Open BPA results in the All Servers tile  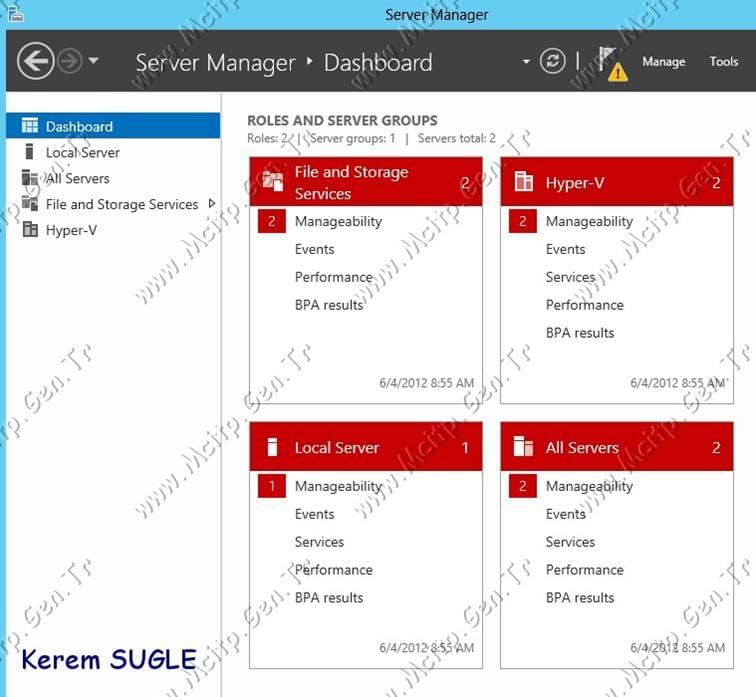580,598
